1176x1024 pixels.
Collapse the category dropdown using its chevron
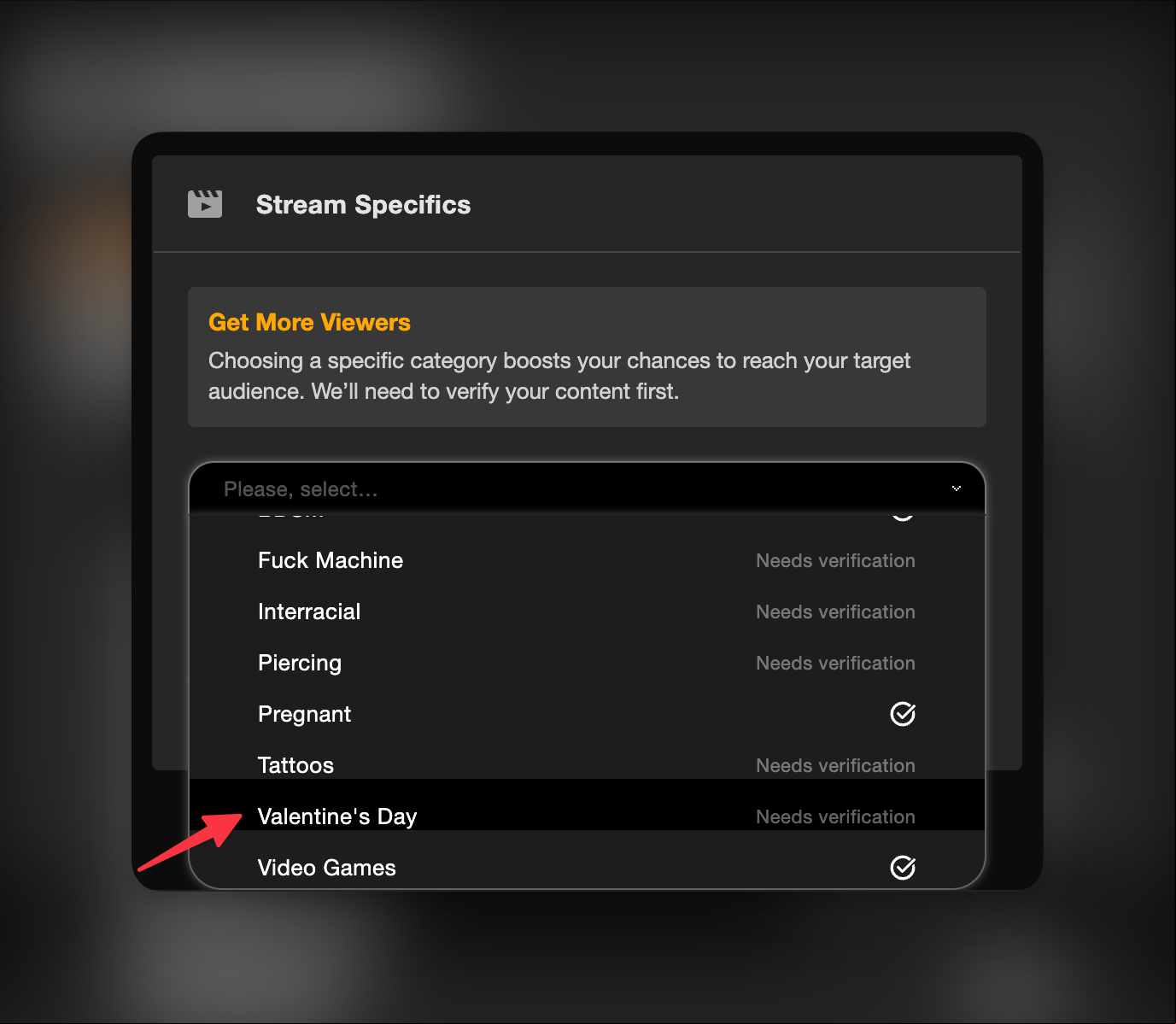click(956, 489)
